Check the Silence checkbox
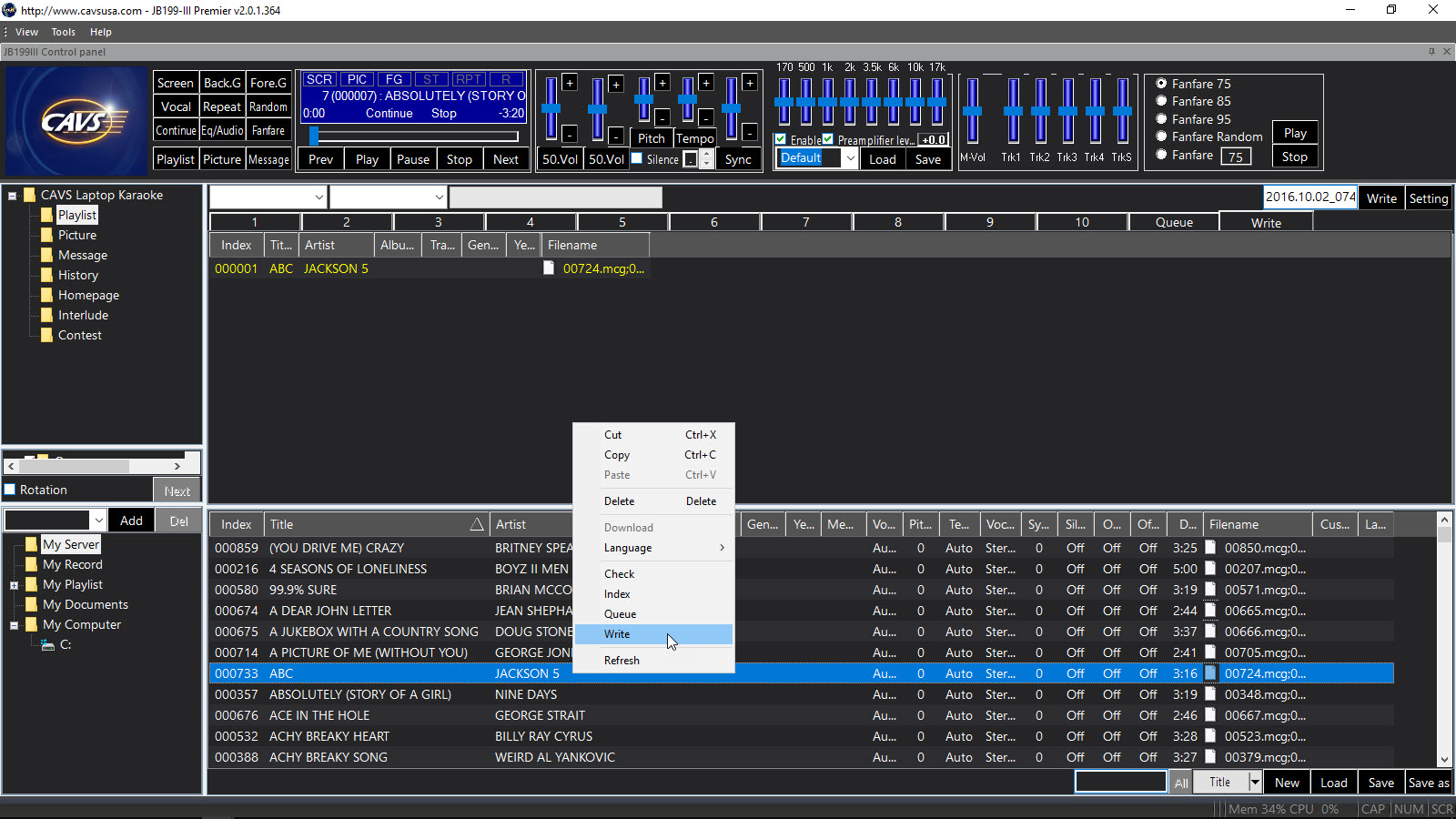 637,158
